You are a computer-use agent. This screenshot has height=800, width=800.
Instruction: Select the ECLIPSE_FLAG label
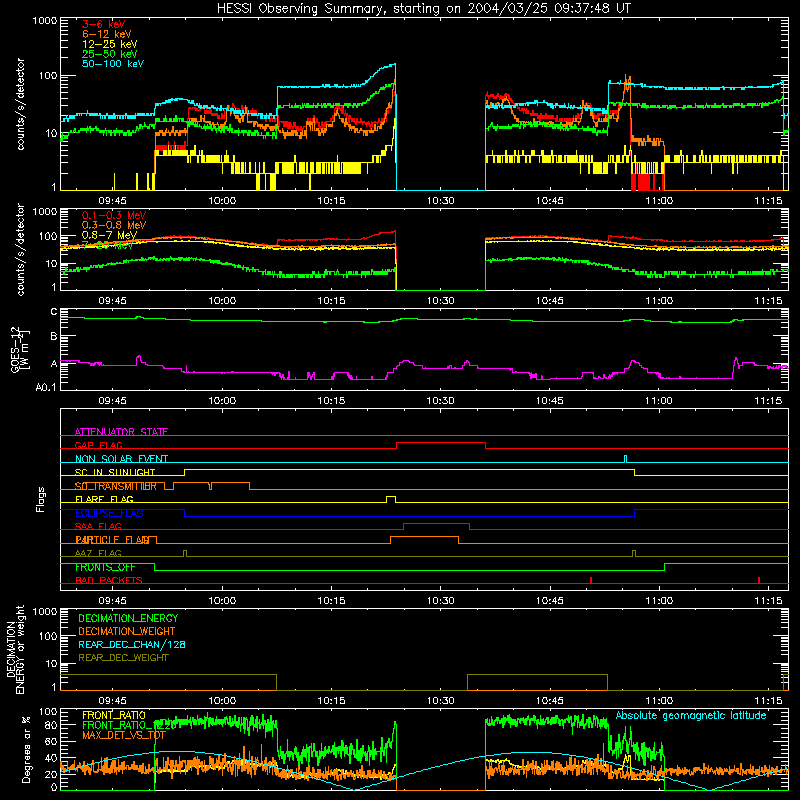point(109,513)
